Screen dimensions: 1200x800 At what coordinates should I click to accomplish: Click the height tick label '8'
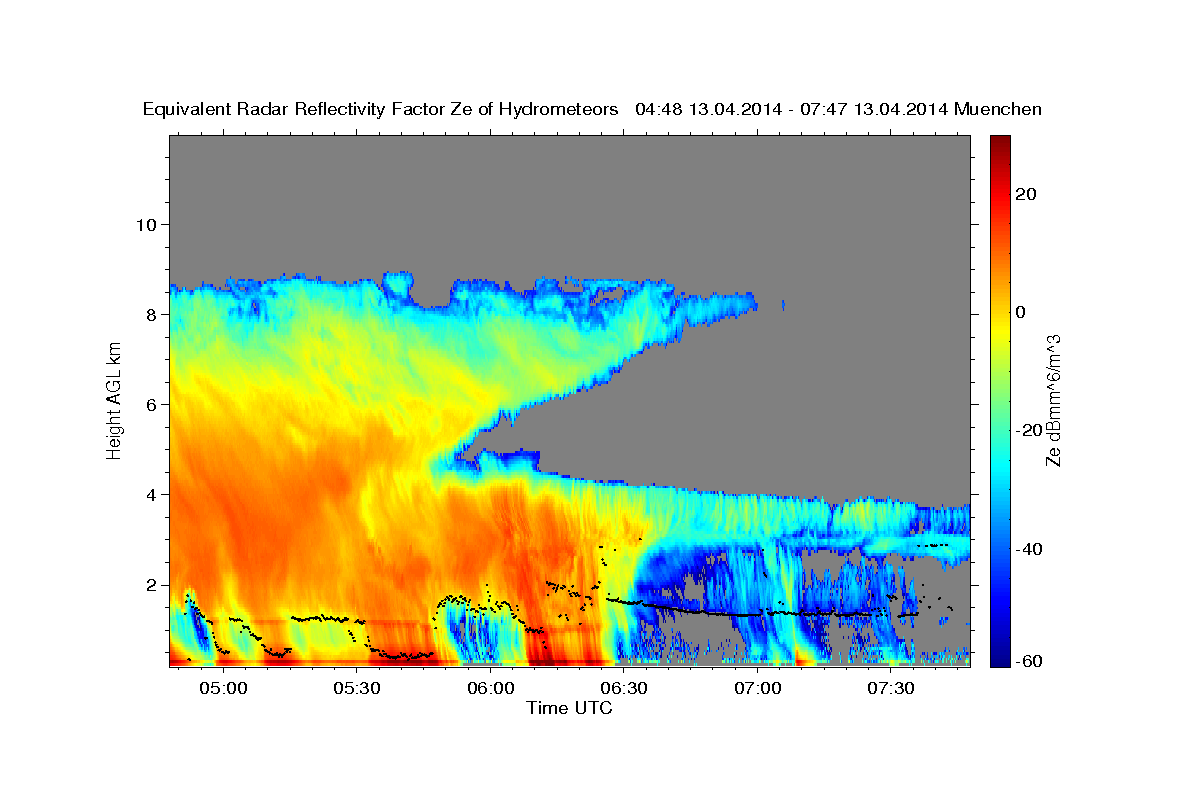[151, 314]
